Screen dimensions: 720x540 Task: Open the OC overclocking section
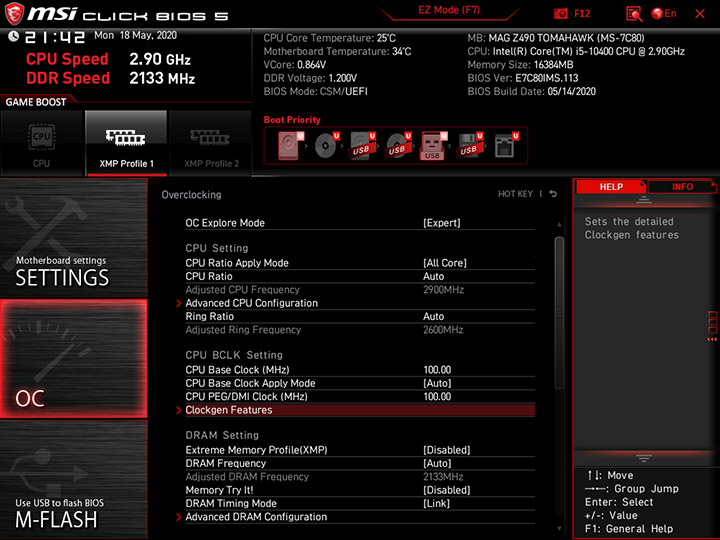(x=74, y=359)
